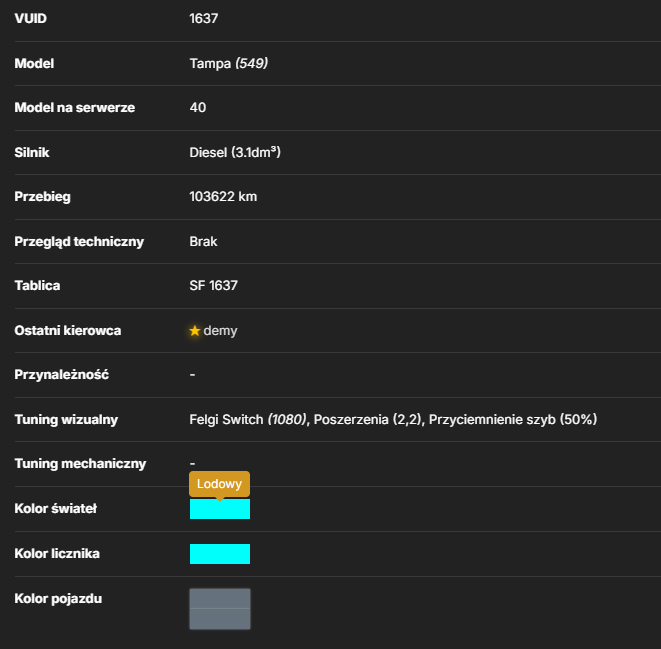Screen dimensions: 661x649
Task: Select the cyan Kolor świateł swatch
Action: (220, 509)
